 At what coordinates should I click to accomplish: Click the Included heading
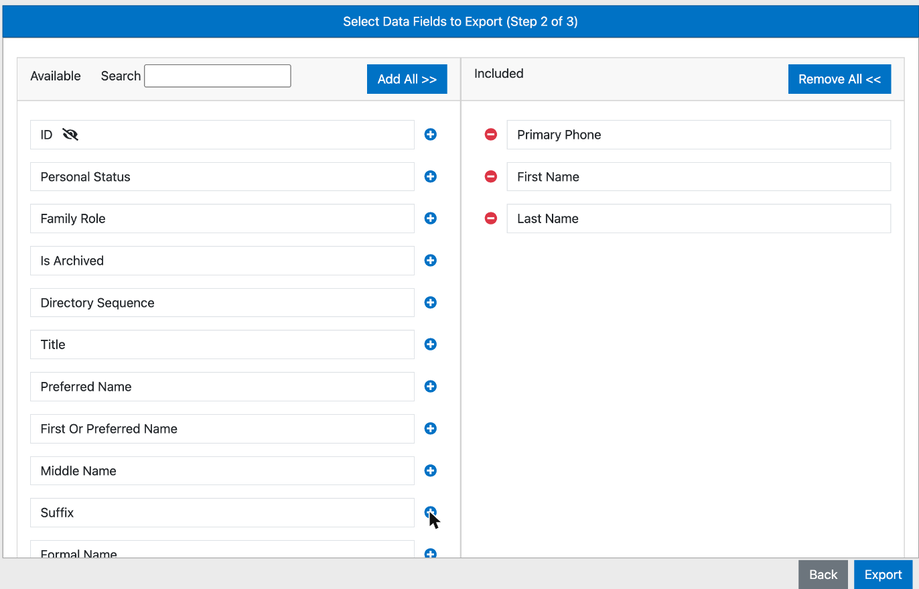click(499, 74)
